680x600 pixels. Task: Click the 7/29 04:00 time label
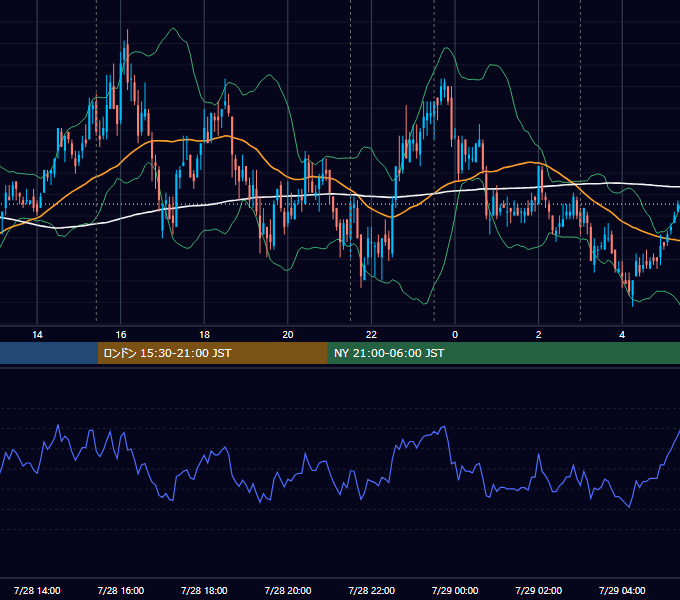click(622, 590)
